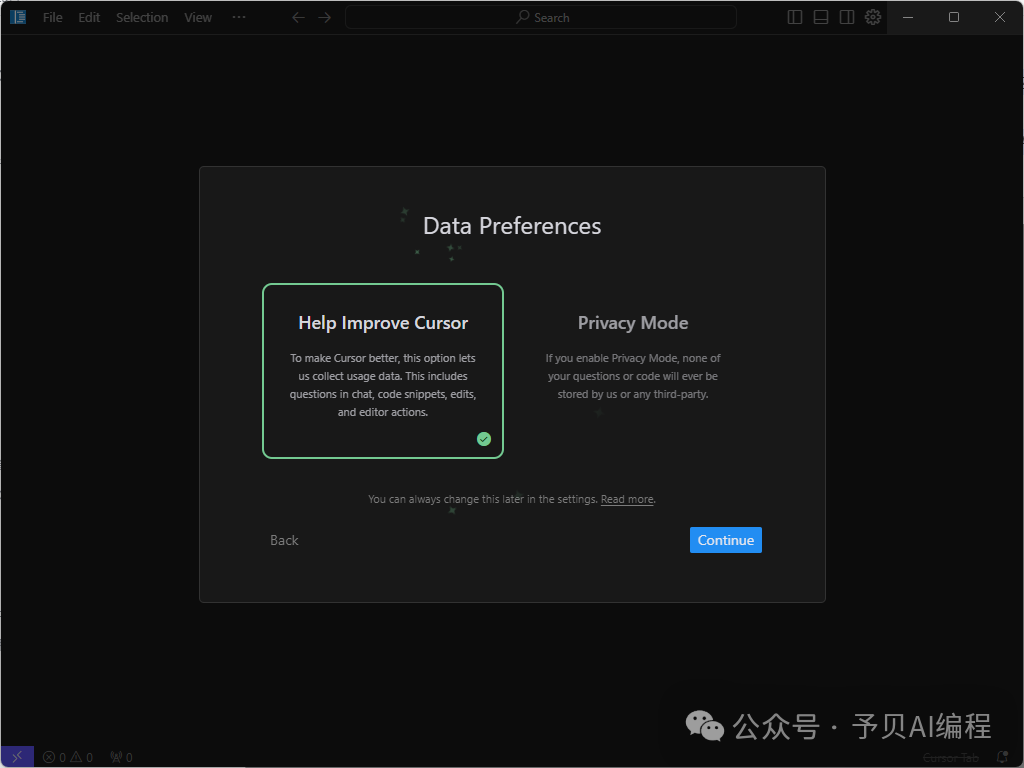
Task: Show warnings count in status bar
Action: (82, 758)
